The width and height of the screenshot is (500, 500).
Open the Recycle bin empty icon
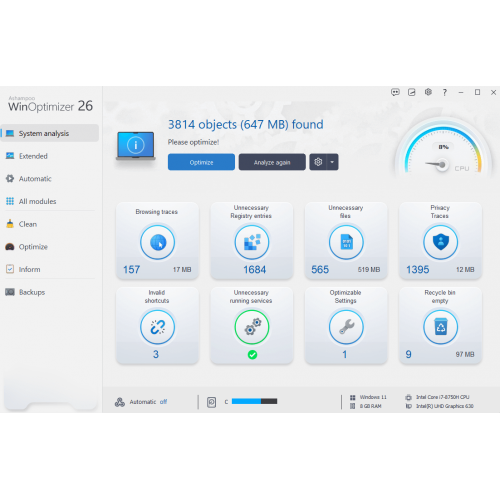[440, 327]
